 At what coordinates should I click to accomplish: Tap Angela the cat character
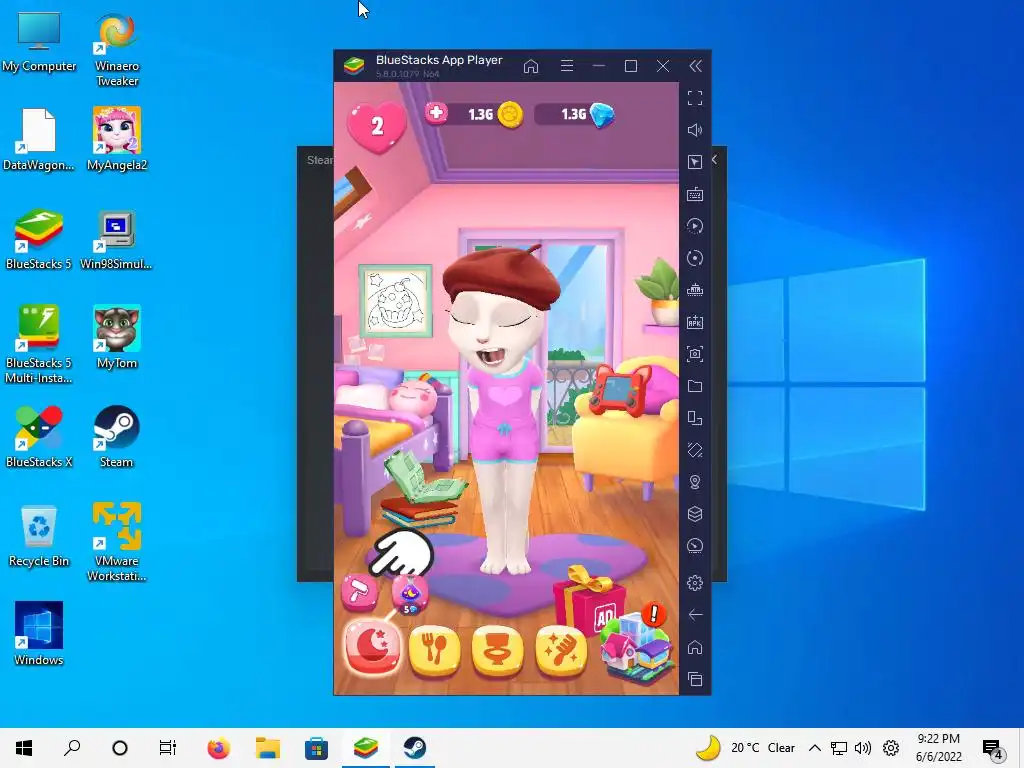(x=502, y=409)
